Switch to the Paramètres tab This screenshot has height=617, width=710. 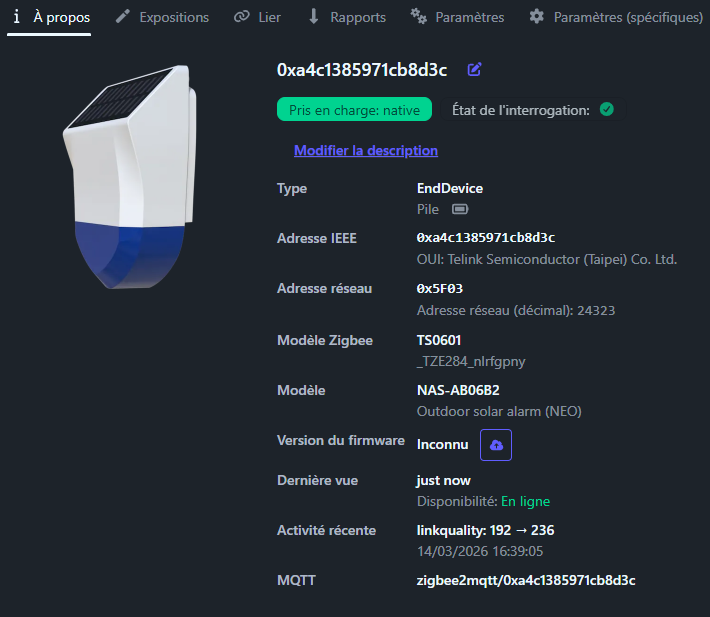coord(458,17)
